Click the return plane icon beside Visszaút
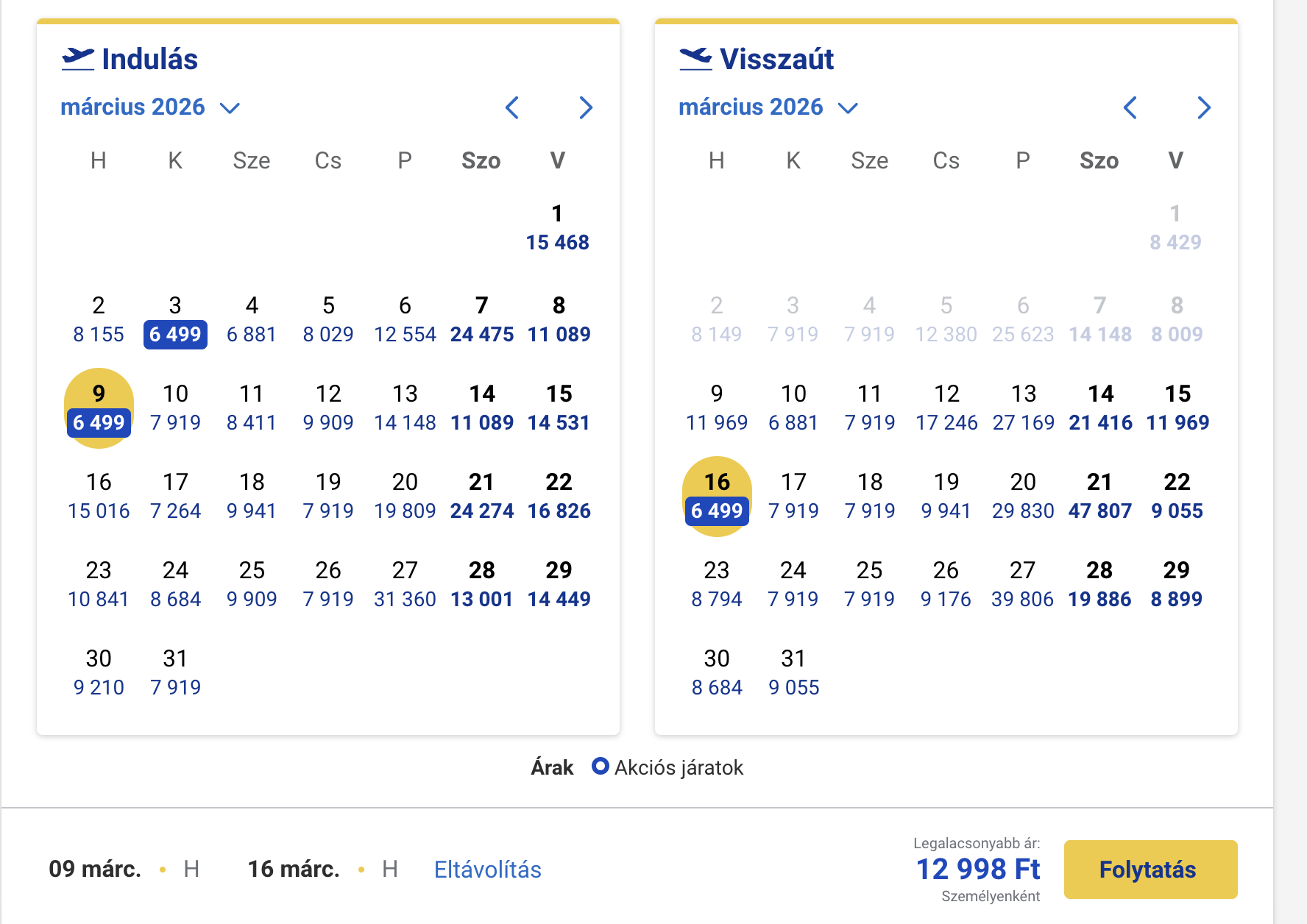 [695, 59]
